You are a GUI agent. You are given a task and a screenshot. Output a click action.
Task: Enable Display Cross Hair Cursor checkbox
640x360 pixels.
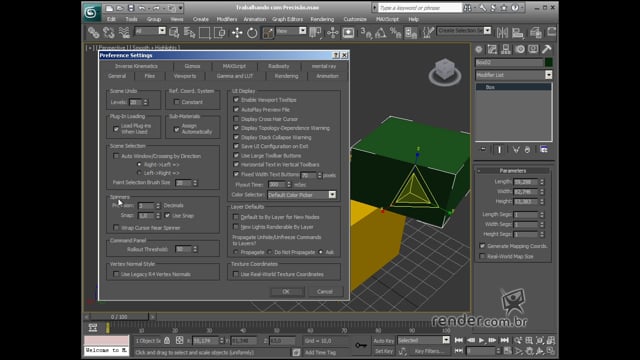point(236,119)
